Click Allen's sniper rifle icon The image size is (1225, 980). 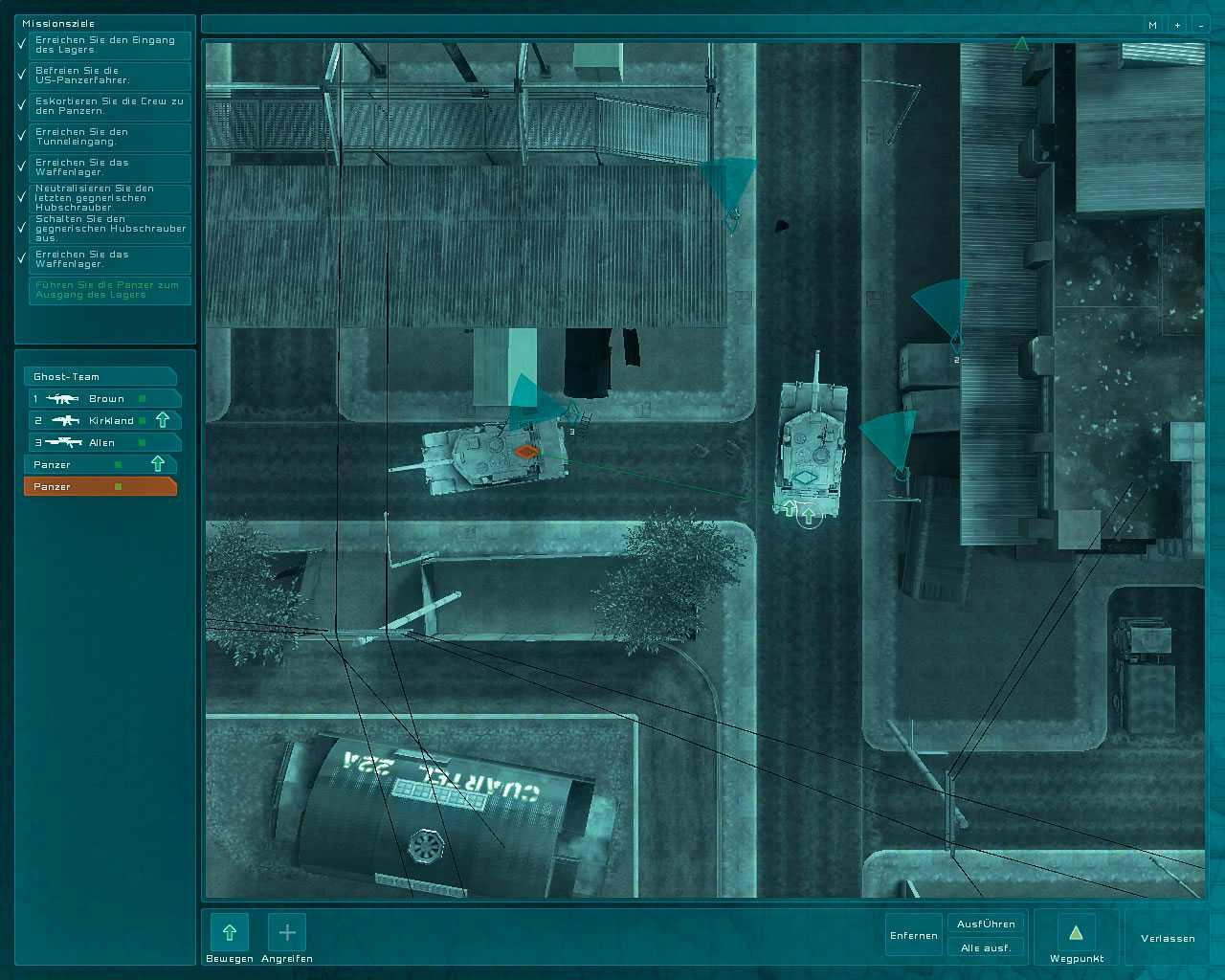click(x=63, y=442)
